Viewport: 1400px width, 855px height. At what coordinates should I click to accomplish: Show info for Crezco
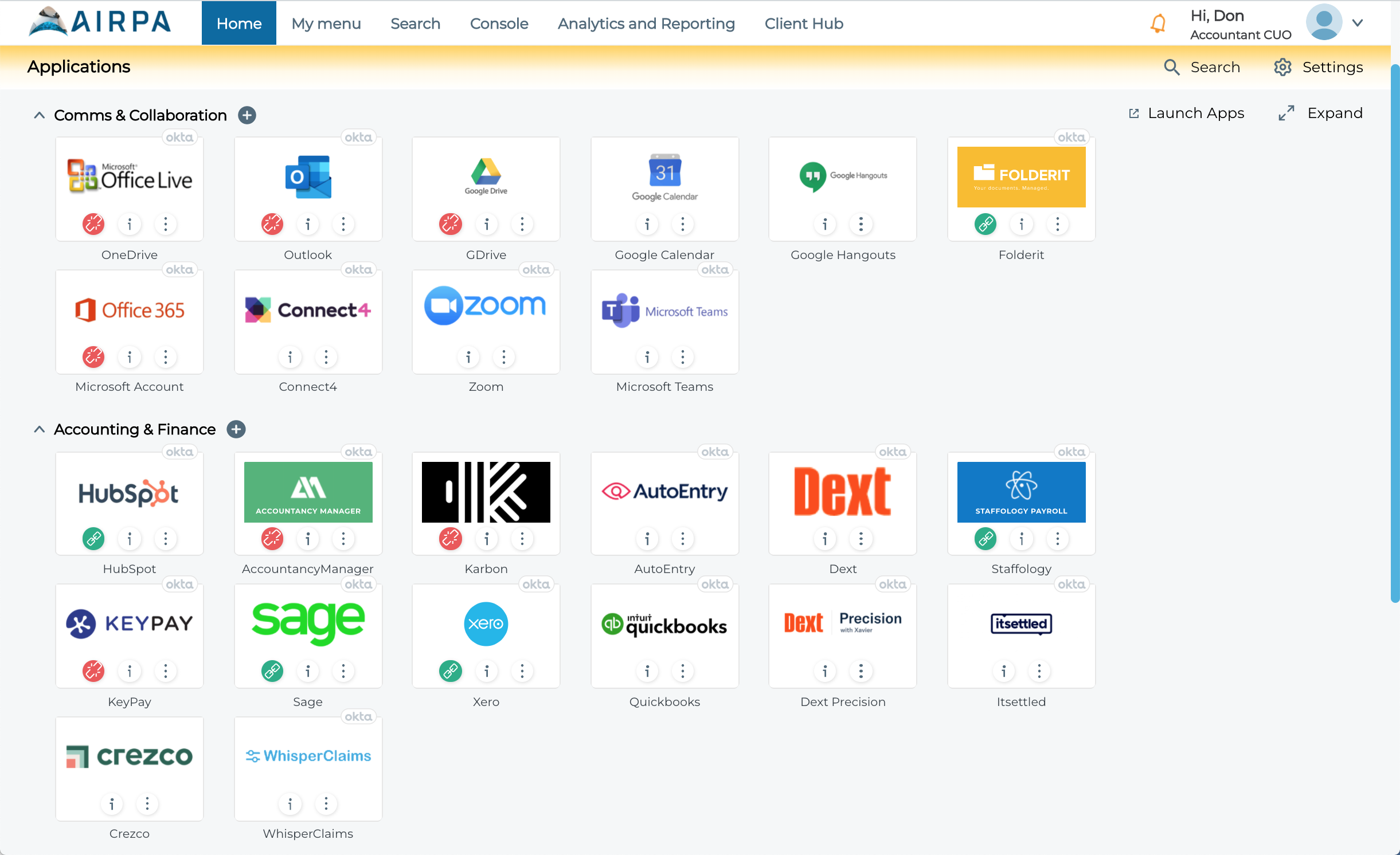pos(112,804)
